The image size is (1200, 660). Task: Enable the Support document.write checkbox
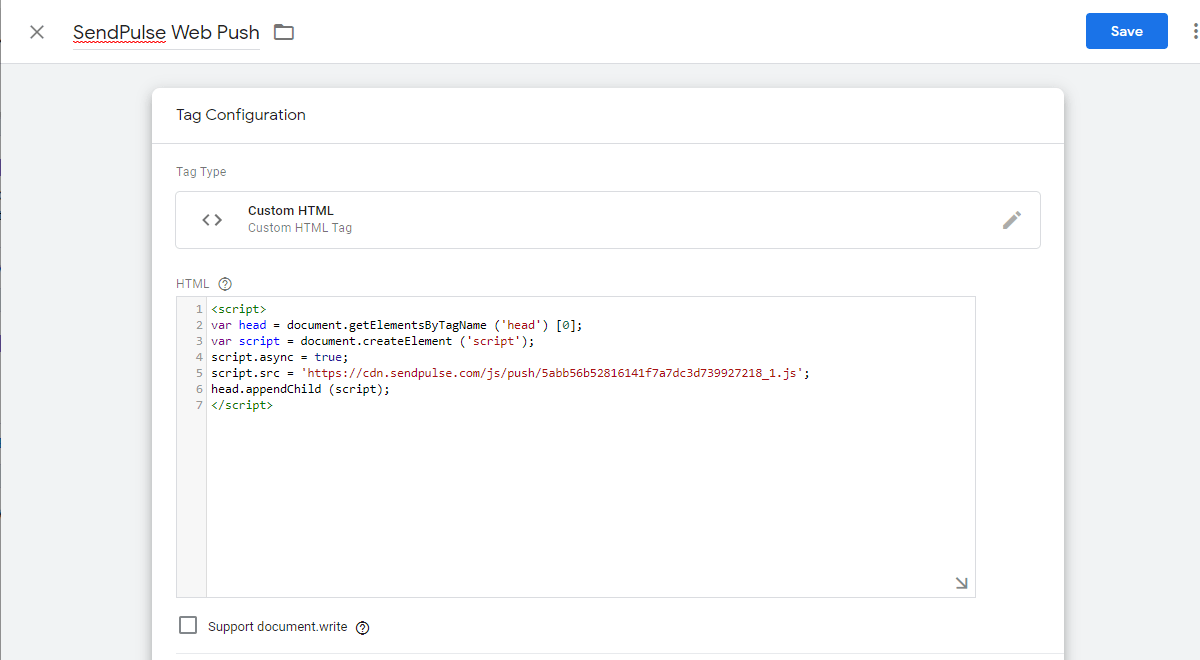188,626
